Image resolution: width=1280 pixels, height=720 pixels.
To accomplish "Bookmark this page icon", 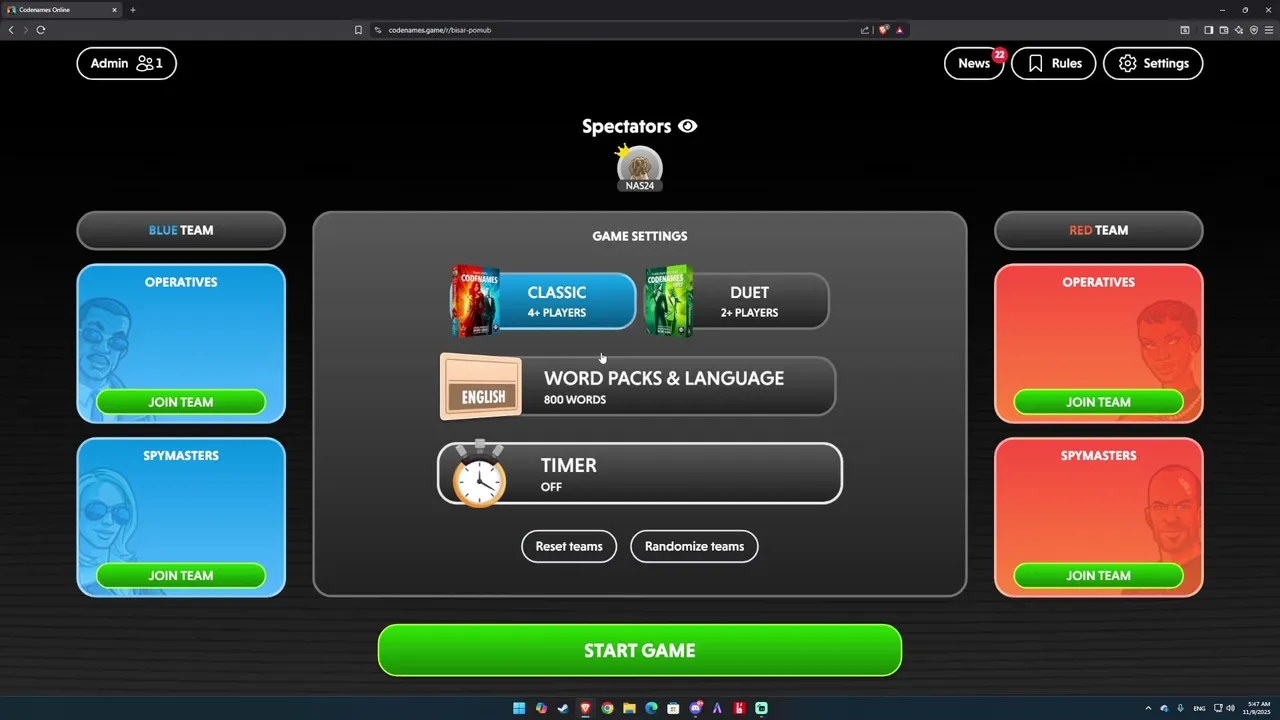I will point(358,30).
